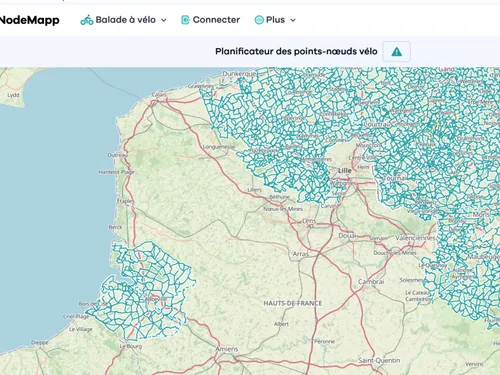Click the Connecter login icon

(185, 20)
